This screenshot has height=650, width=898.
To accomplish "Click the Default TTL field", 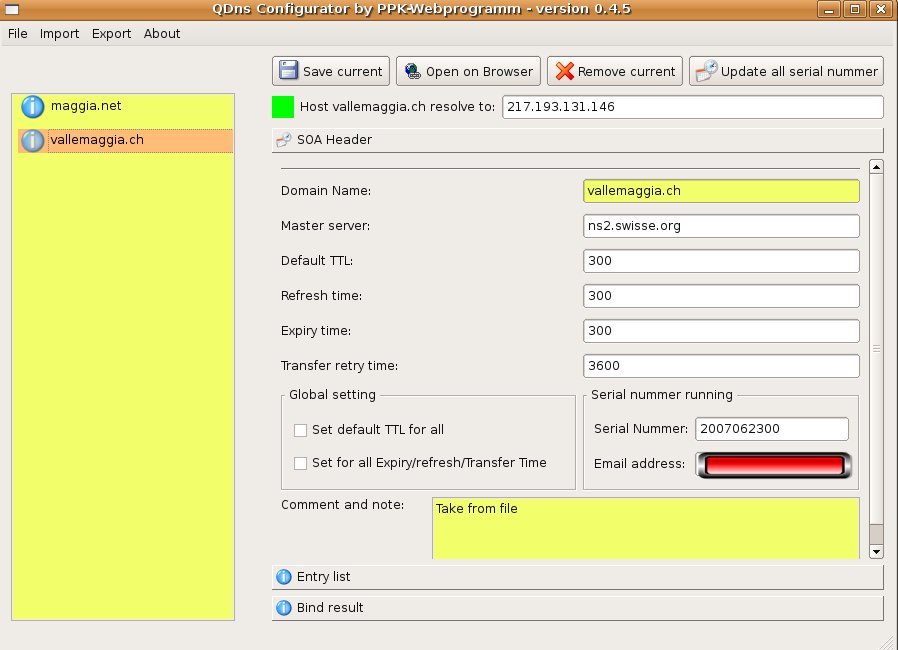I will [x=722, y=261].
